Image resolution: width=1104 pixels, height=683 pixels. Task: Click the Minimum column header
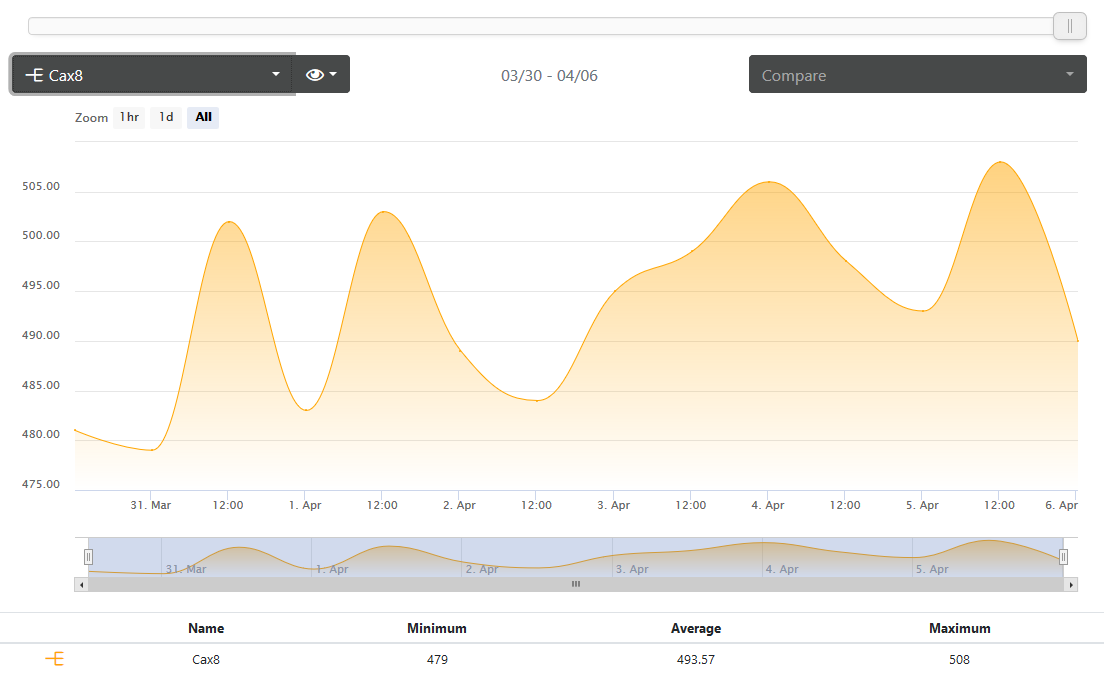[437, 628]
